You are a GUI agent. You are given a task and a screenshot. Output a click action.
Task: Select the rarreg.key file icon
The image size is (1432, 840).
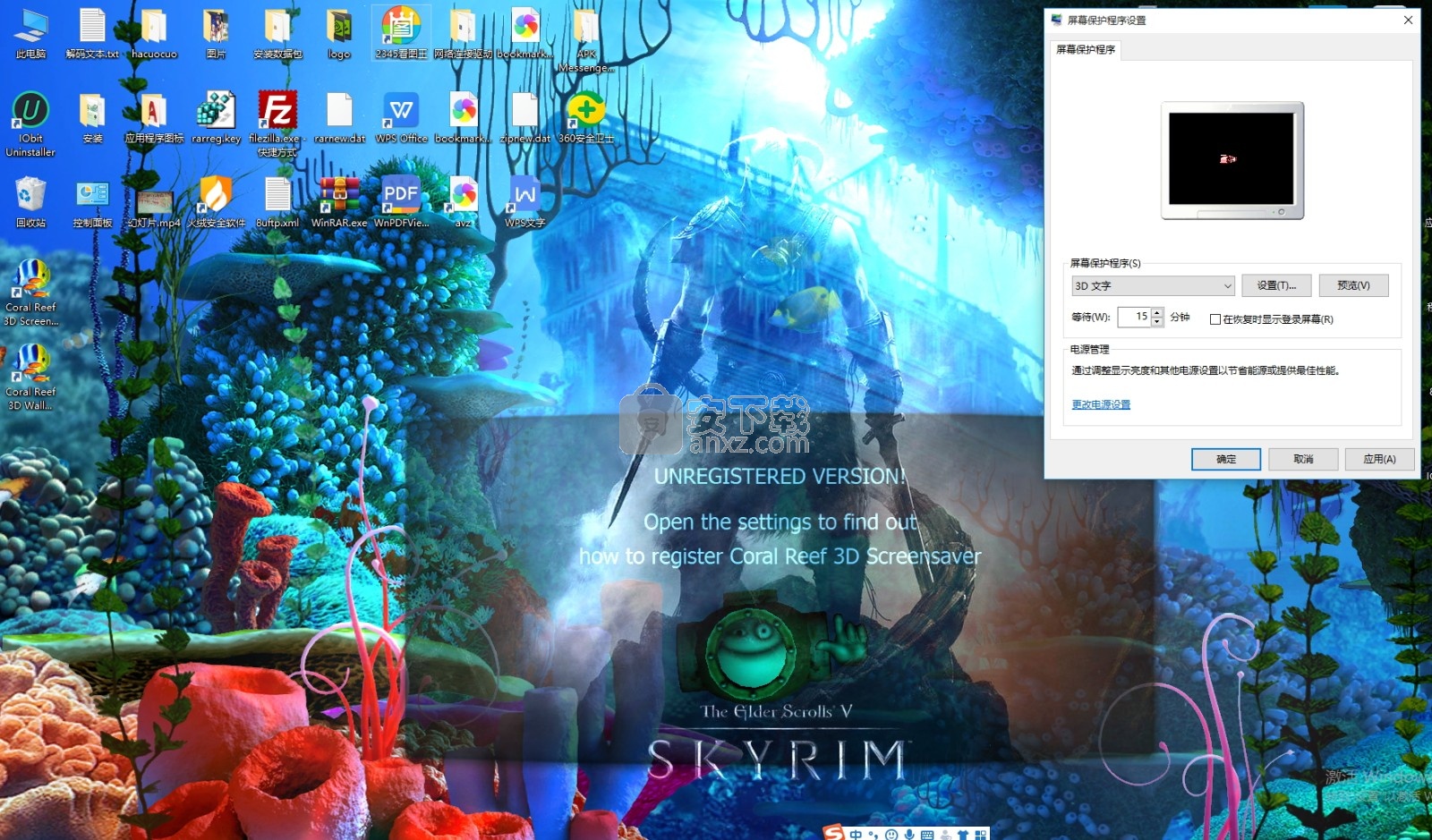coord(216,118)
